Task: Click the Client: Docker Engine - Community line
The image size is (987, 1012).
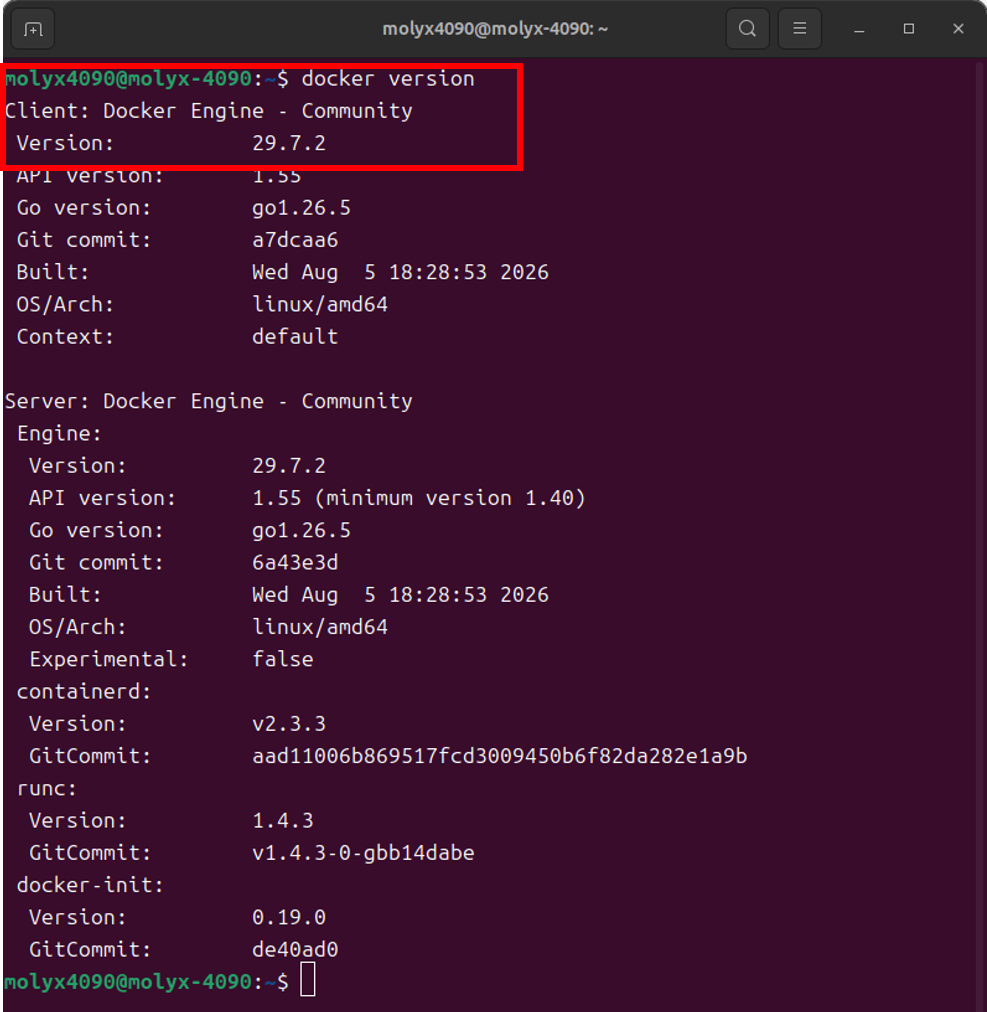Action: (209, 111)
